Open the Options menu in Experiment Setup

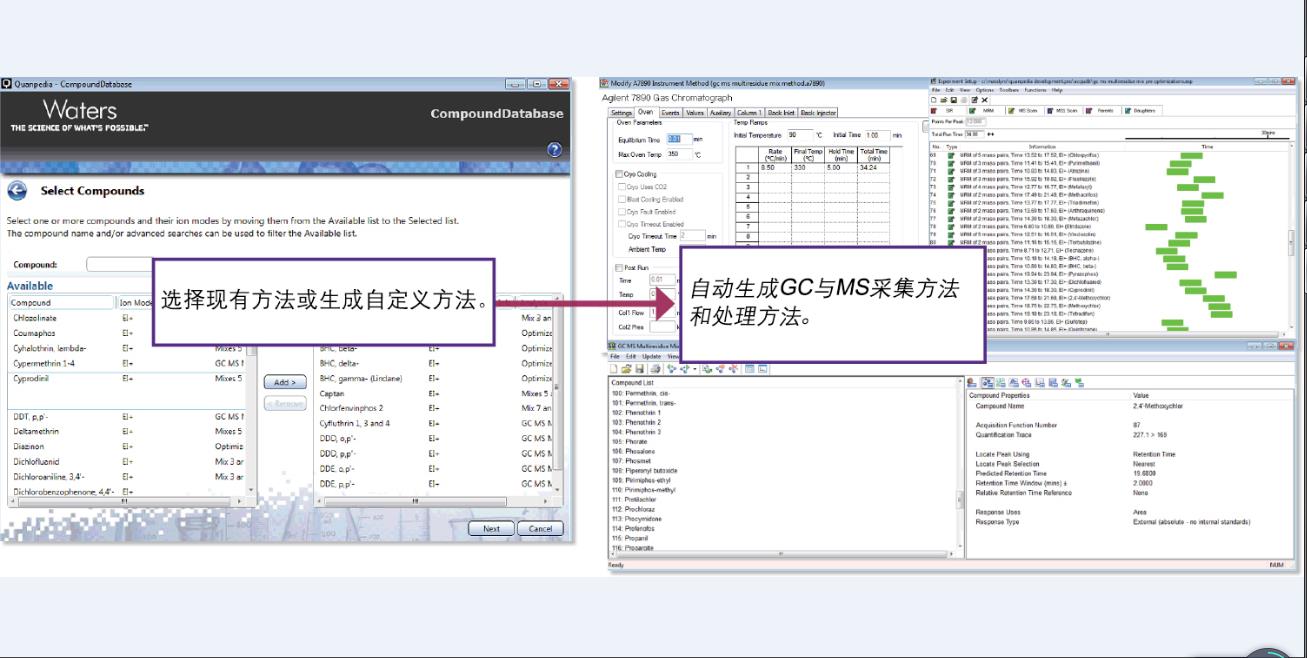coord(984,90)
